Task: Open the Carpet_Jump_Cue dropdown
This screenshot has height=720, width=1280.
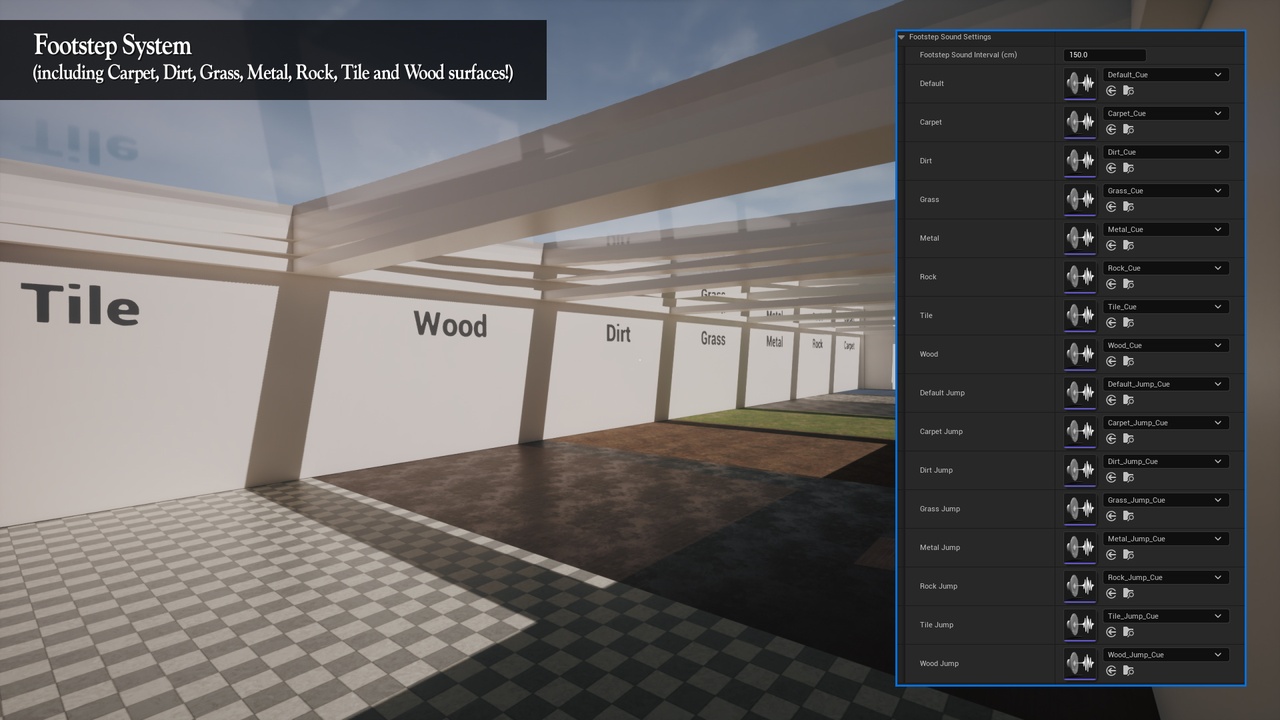Action: tap(1165, 423)
